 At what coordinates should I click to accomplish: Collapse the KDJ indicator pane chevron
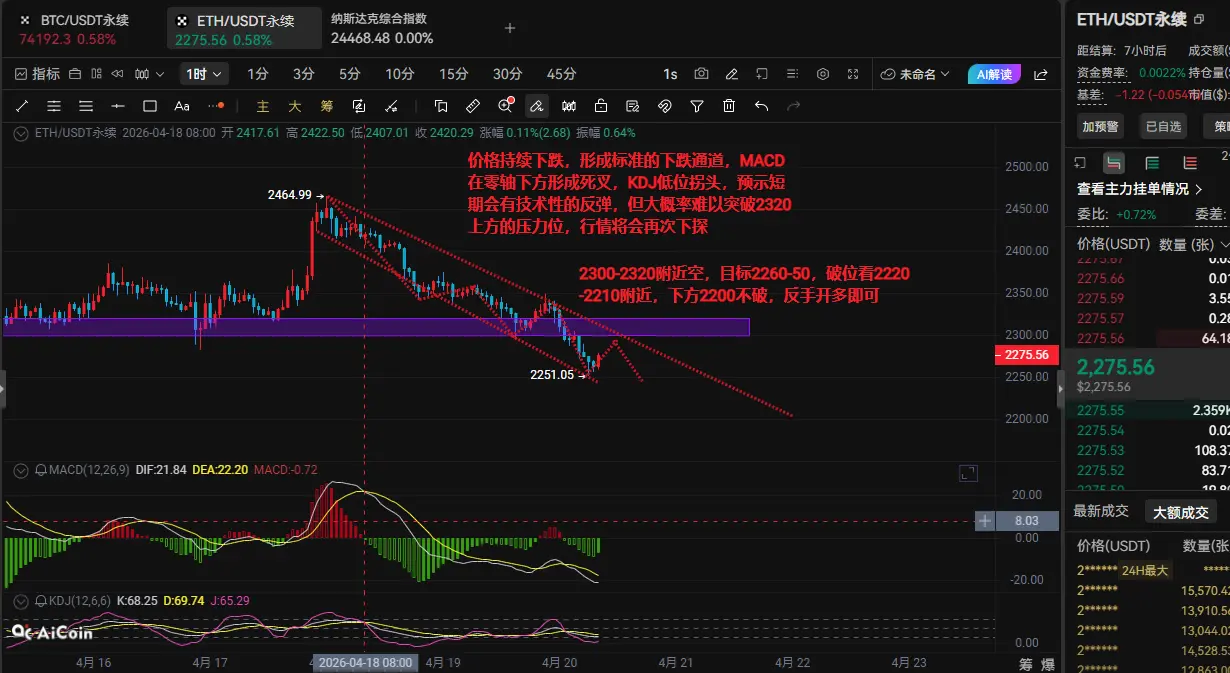[22, 600]
